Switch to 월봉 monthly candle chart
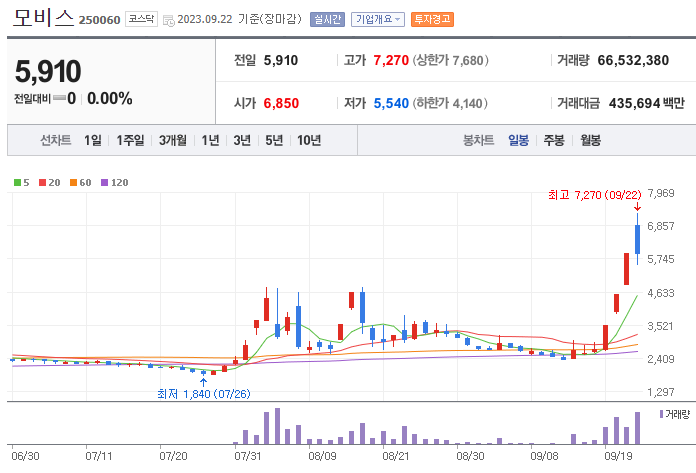Screen dimensions: 696x473 [591, 140]
